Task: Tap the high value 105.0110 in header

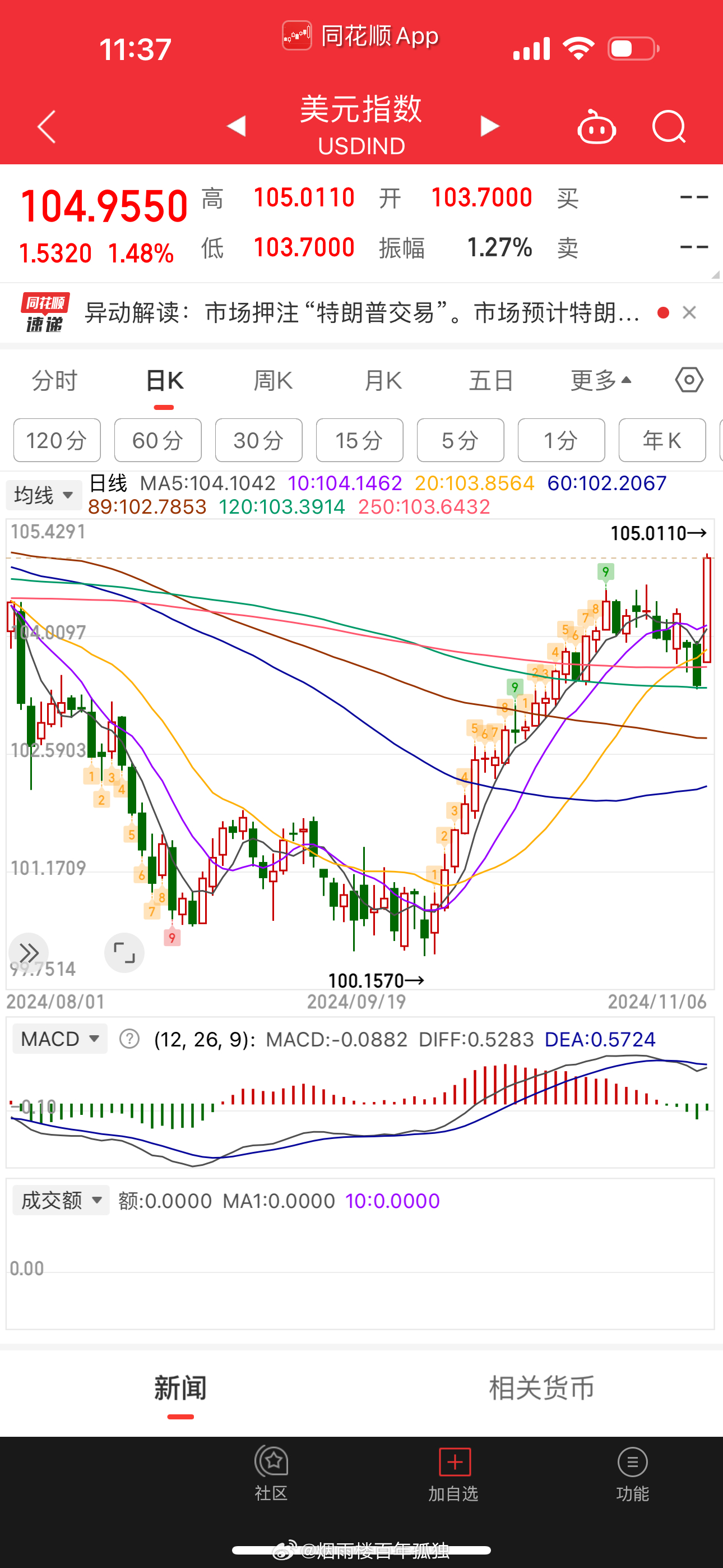Action: click(x=304, y=198)
